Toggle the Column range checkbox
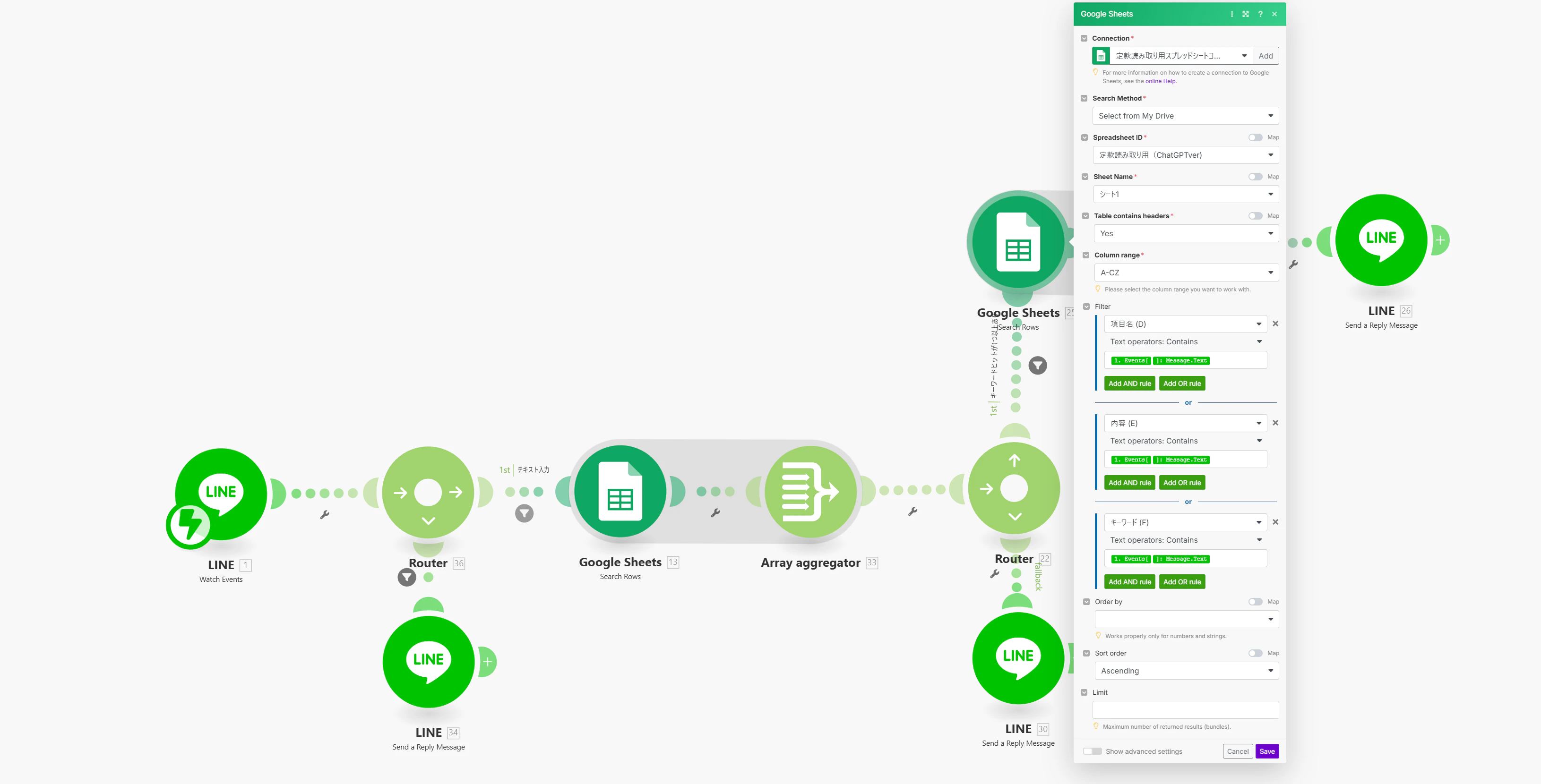 click(x=1086, y=255)
